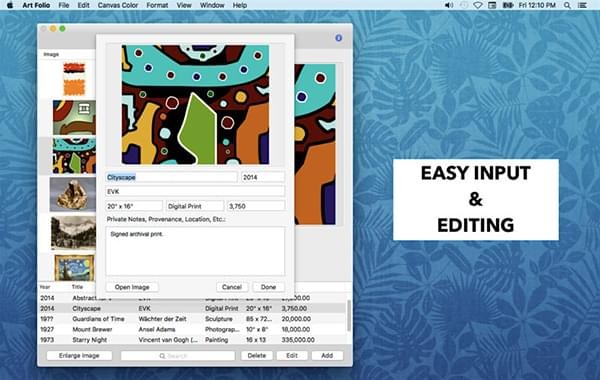This screenshot has height=380, width=600.
Task: Select the swirl artwork thumbnail with grid icon
Action: (x=74, y=117)
